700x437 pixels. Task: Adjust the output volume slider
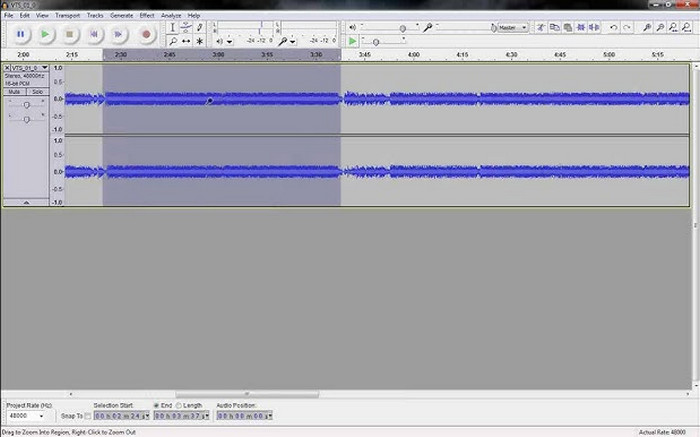(x=403, y=28)
